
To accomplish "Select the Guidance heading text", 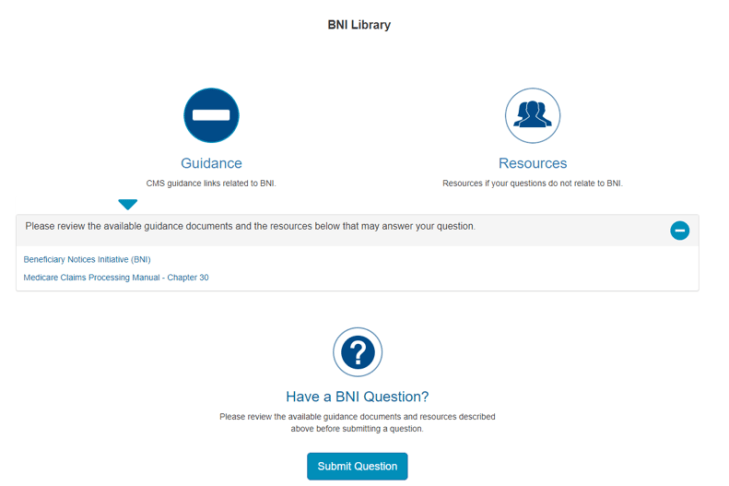I will (x=211, y=163).
